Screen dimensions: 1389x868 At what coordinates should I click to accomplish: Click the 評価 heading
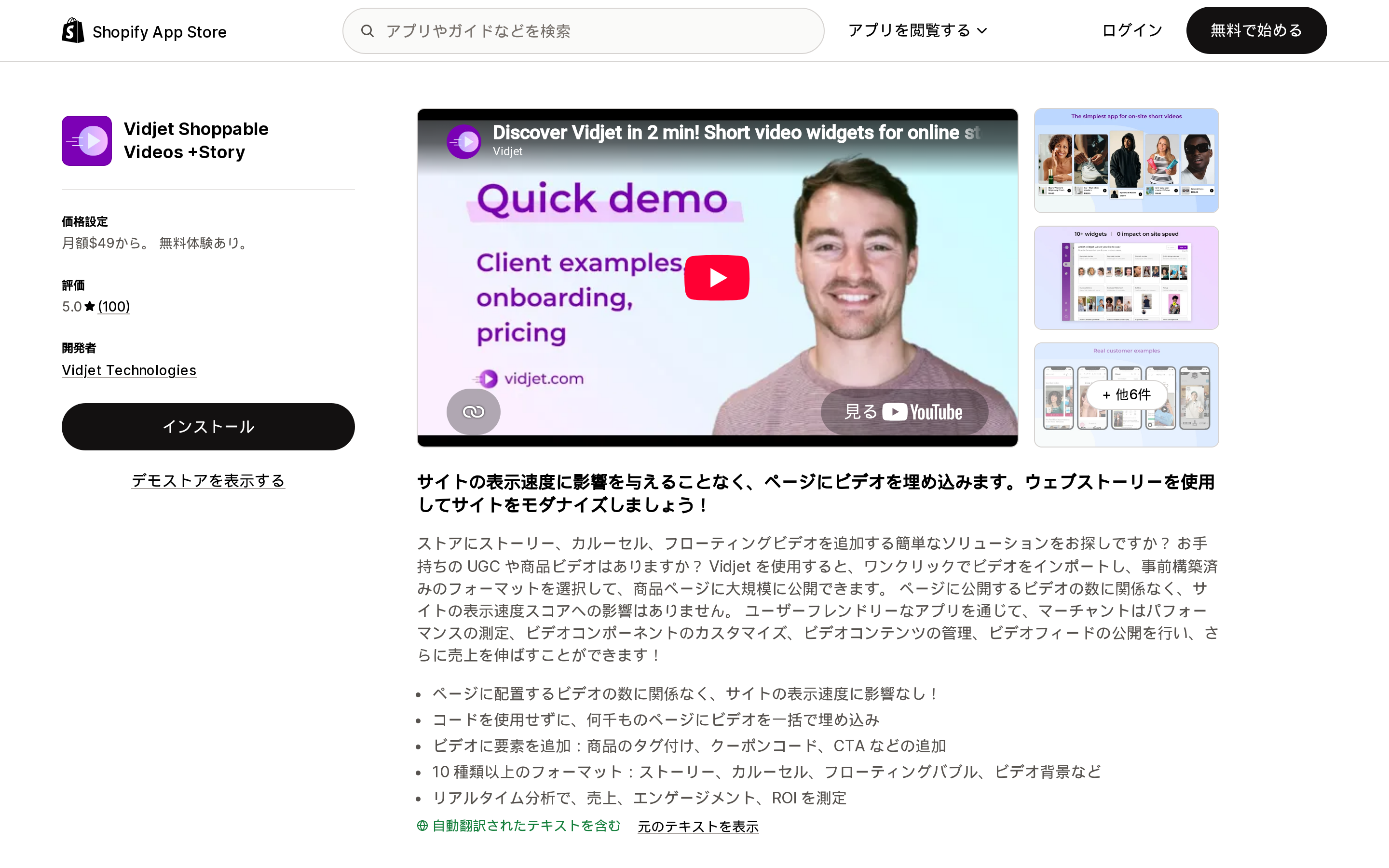pos(73,285)
